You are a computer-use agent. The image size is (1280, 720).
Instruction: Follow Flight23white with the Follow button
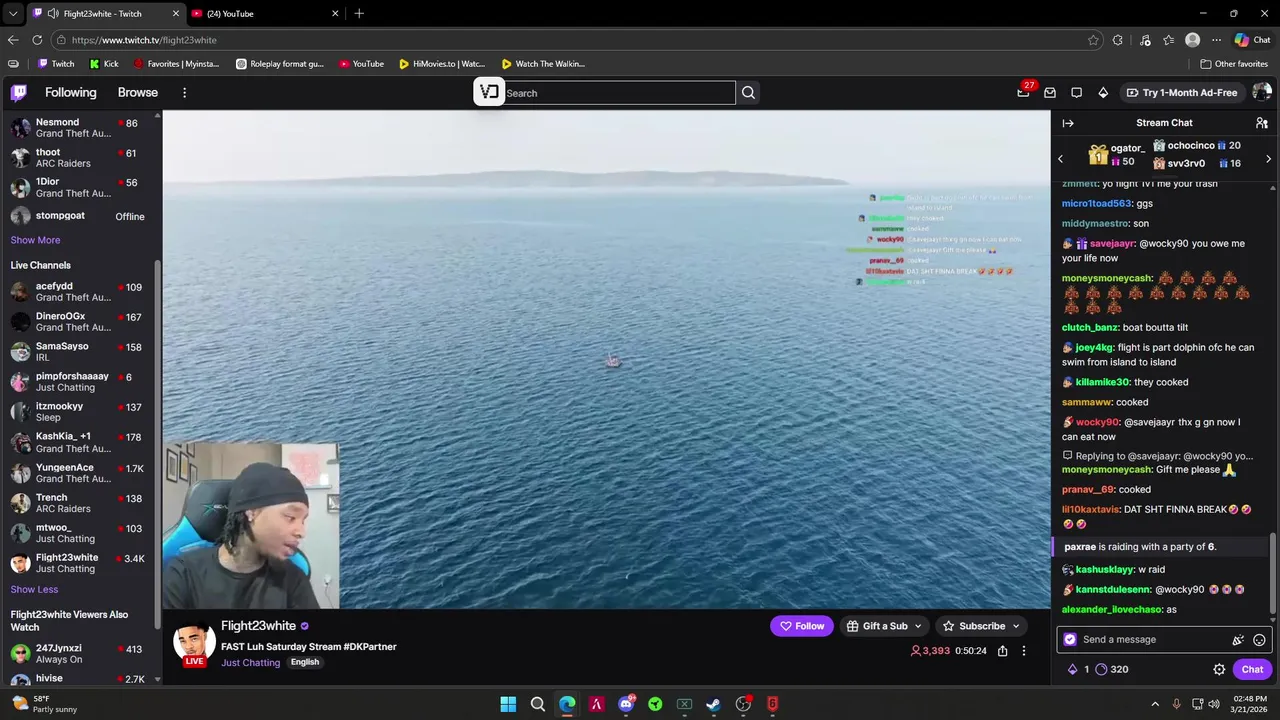pyautogui.click(x=802, y=626)
